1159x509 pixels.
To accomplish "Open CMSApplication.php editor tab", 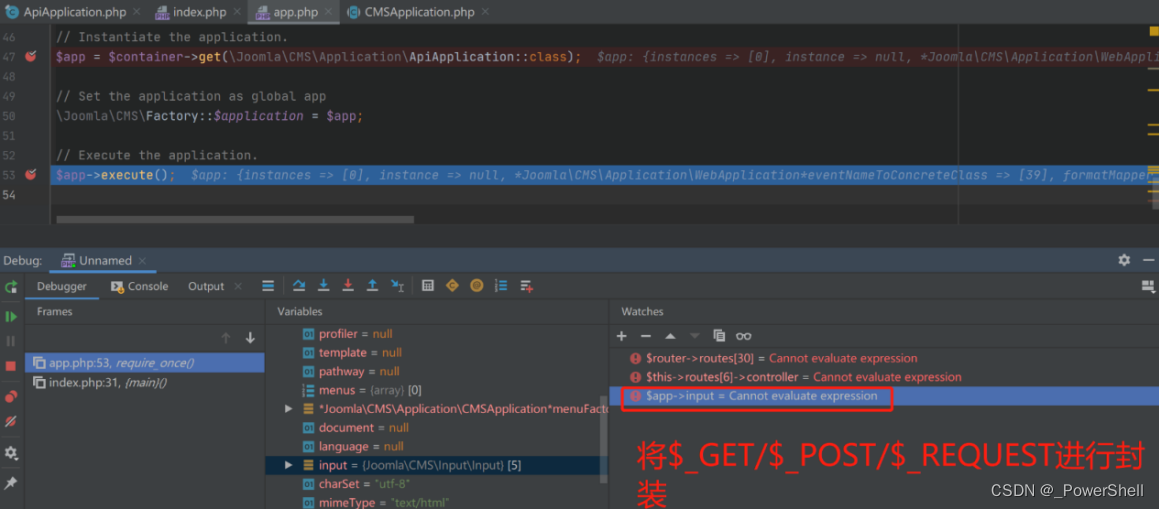I will 418,12.
